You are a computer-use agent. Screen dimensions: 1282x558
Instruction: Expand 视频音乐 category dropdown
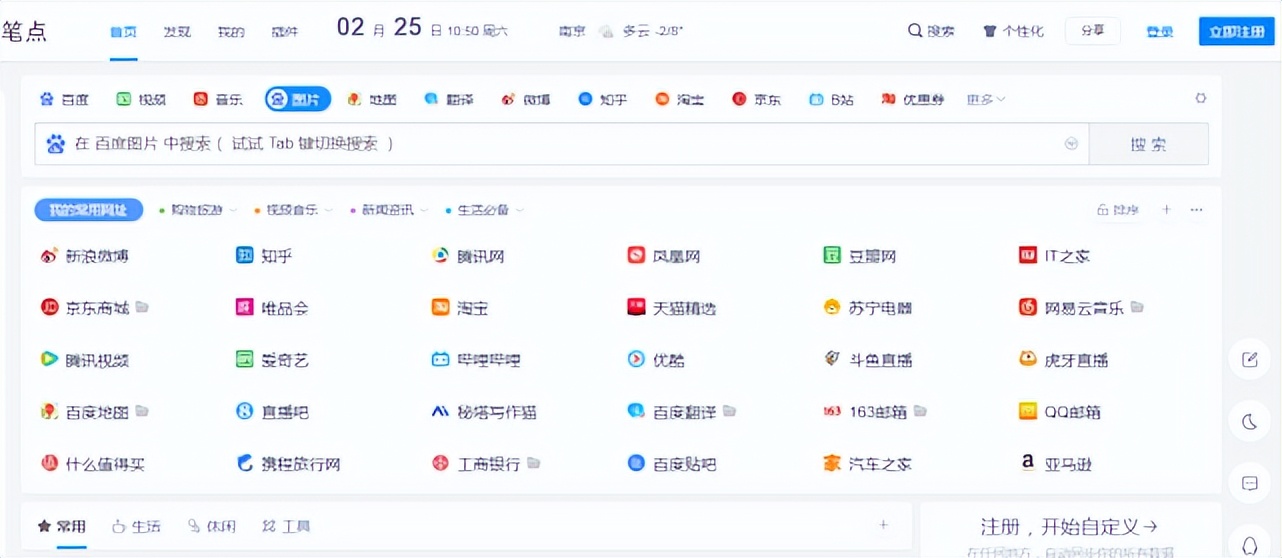(x=294, y=210)
